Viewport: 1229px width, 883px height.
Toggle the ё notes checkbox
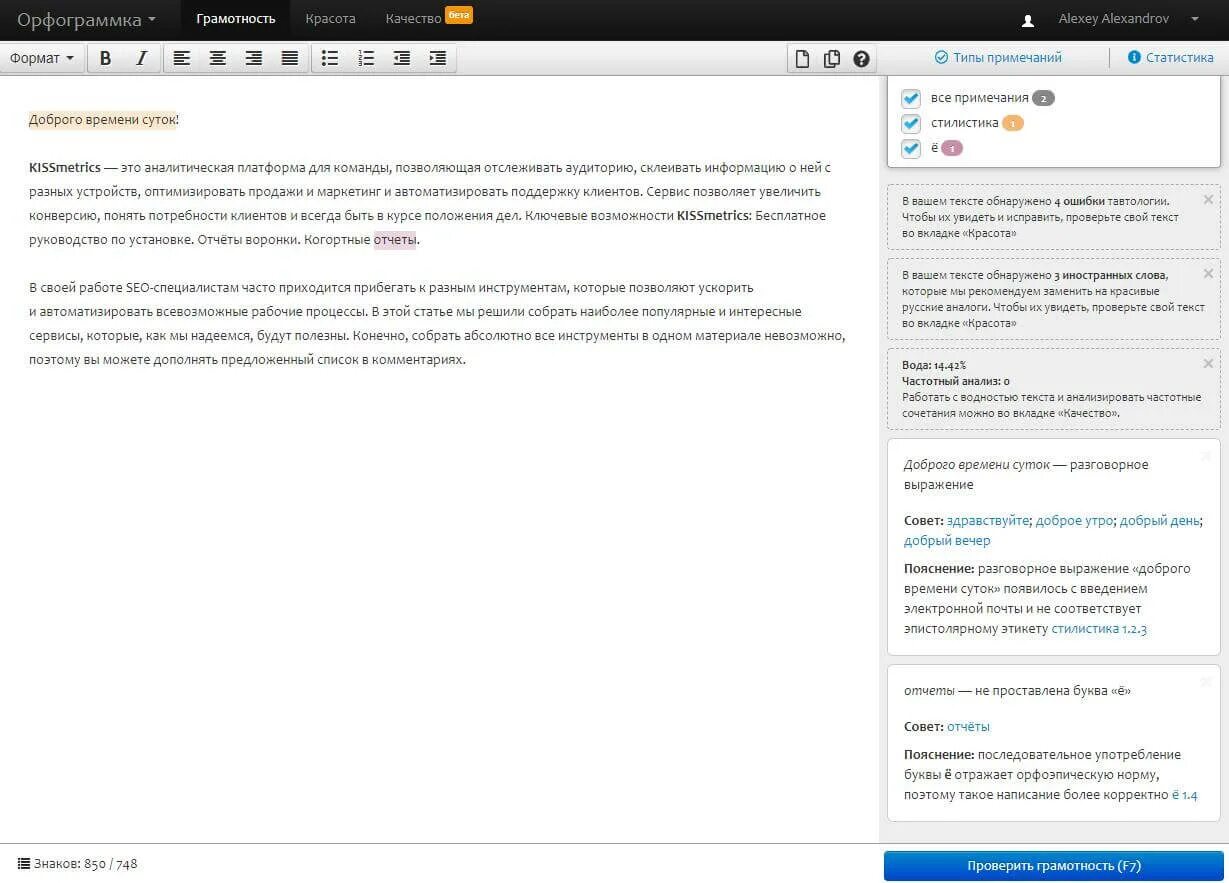pyautogui.click(x=911, y=148)
